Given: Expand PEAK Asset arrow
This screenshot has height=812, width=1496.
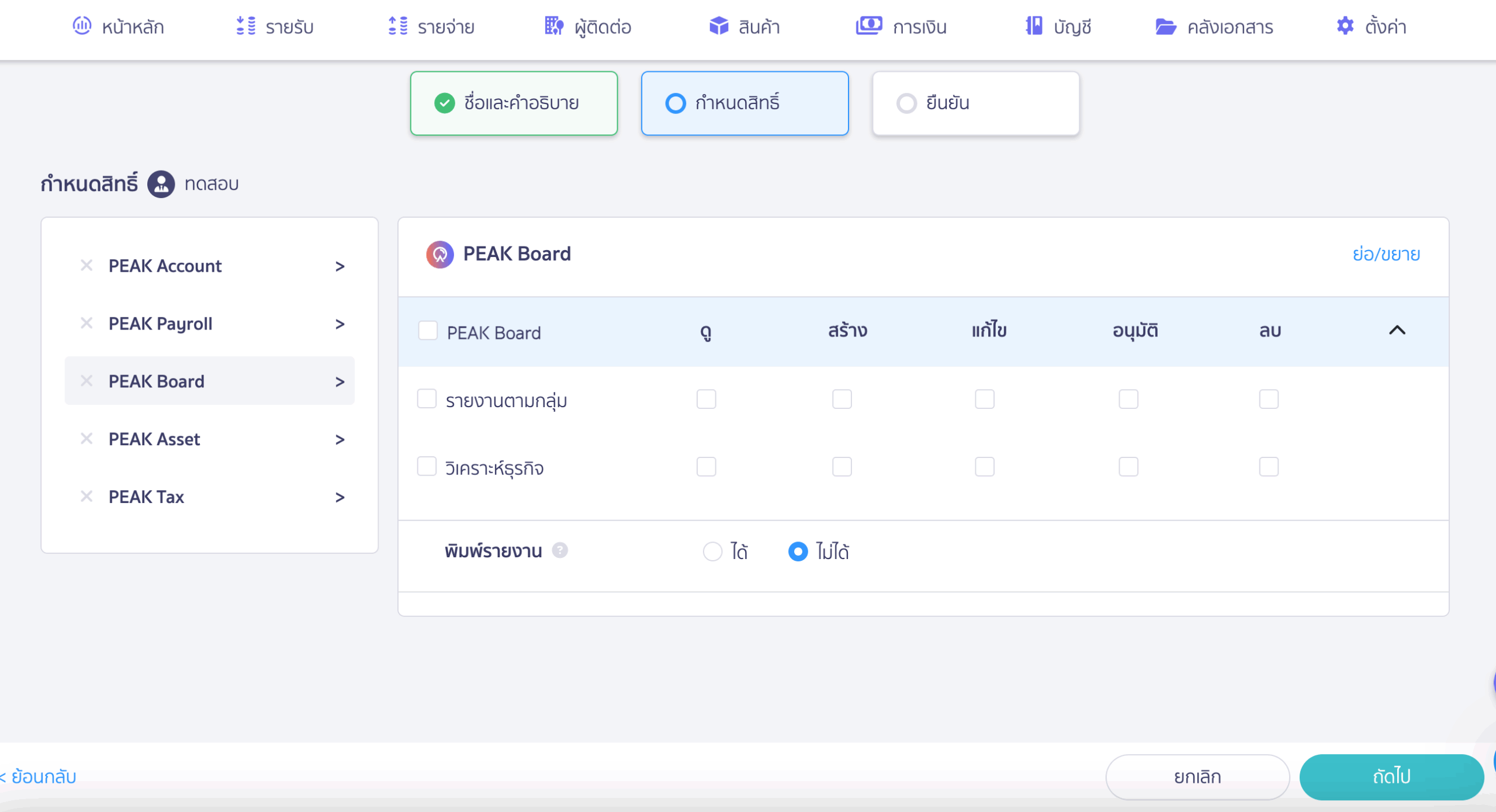Looking at the screenshot, I should click(x=340, y=440).
